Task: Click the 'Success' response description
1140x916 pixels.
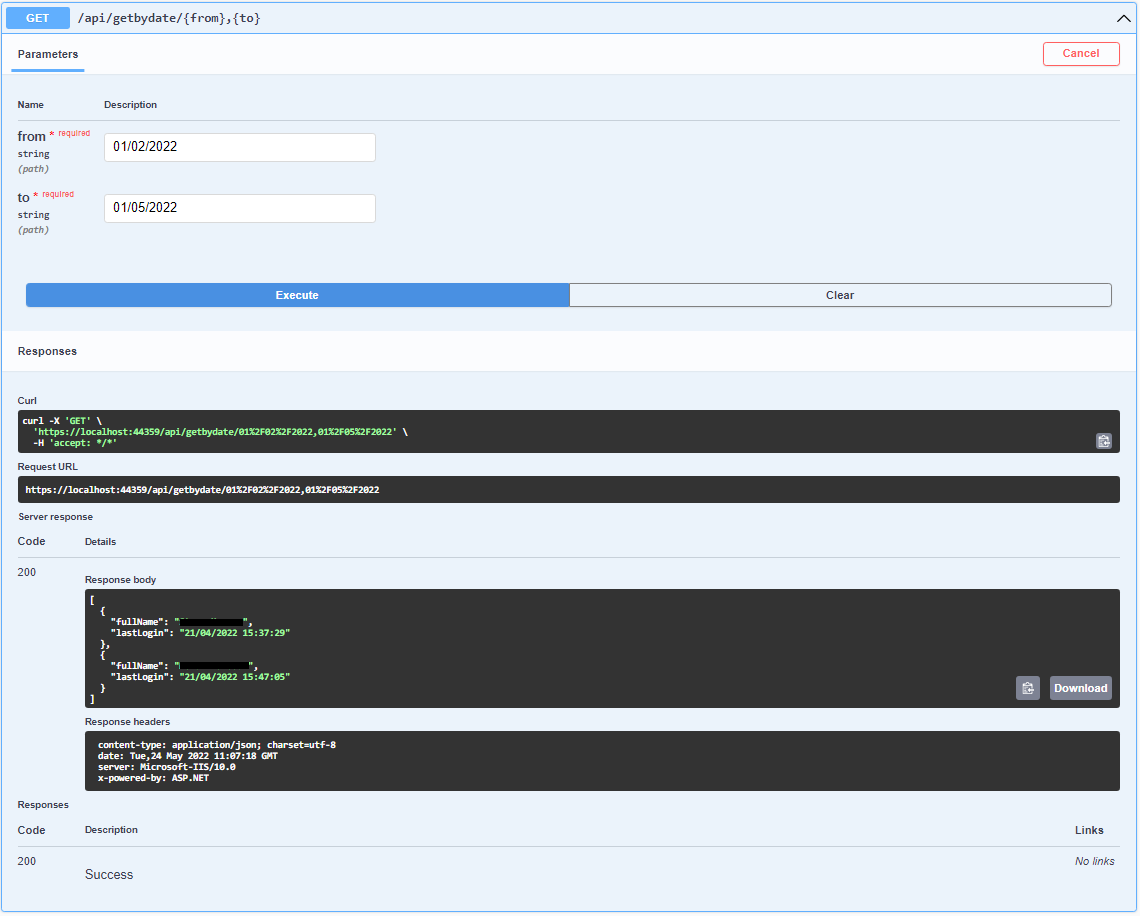Action: click(x=109, y=875)
